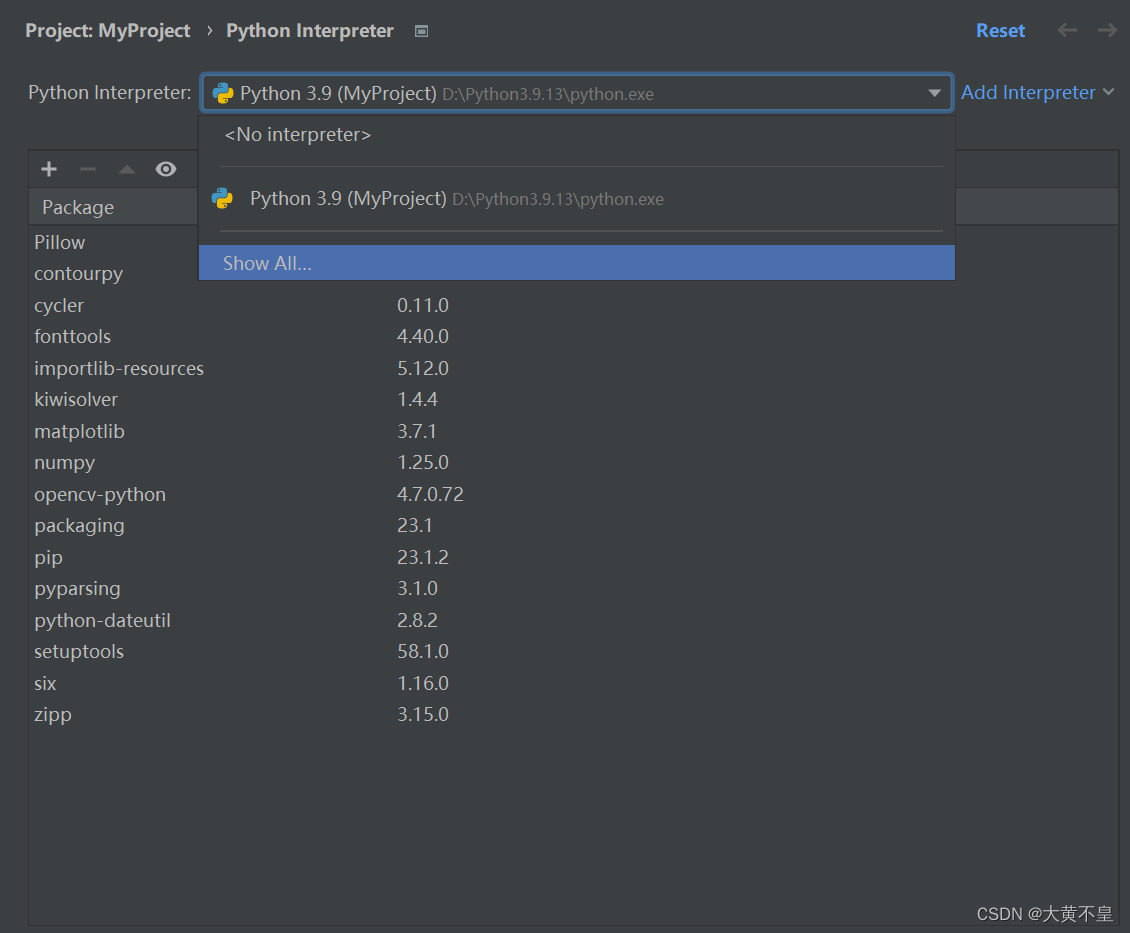Viewport: 1130px width, 933px height.
Task: Click version 1.4.4 of kiwisolver
Action: click(x=417, y=400)
